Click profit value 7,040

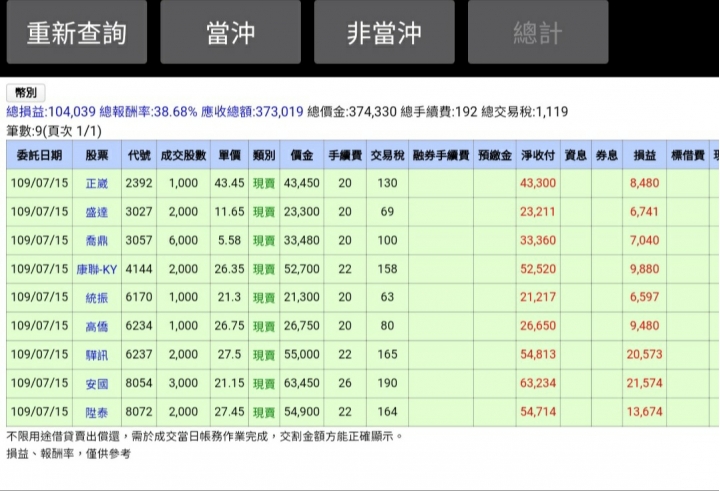645,240
